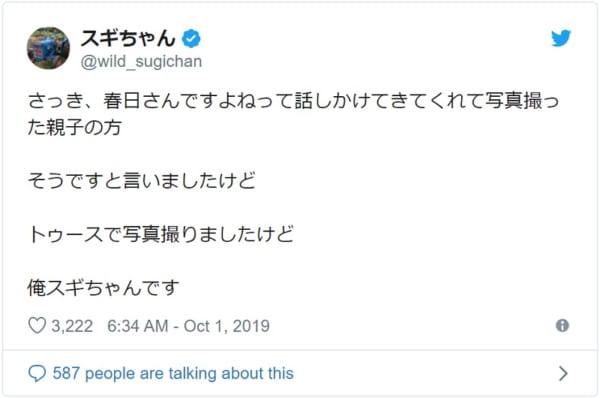Open '587 people are talking about this'
The width and height of the screenshot is (600, 398).
(173, 373)
